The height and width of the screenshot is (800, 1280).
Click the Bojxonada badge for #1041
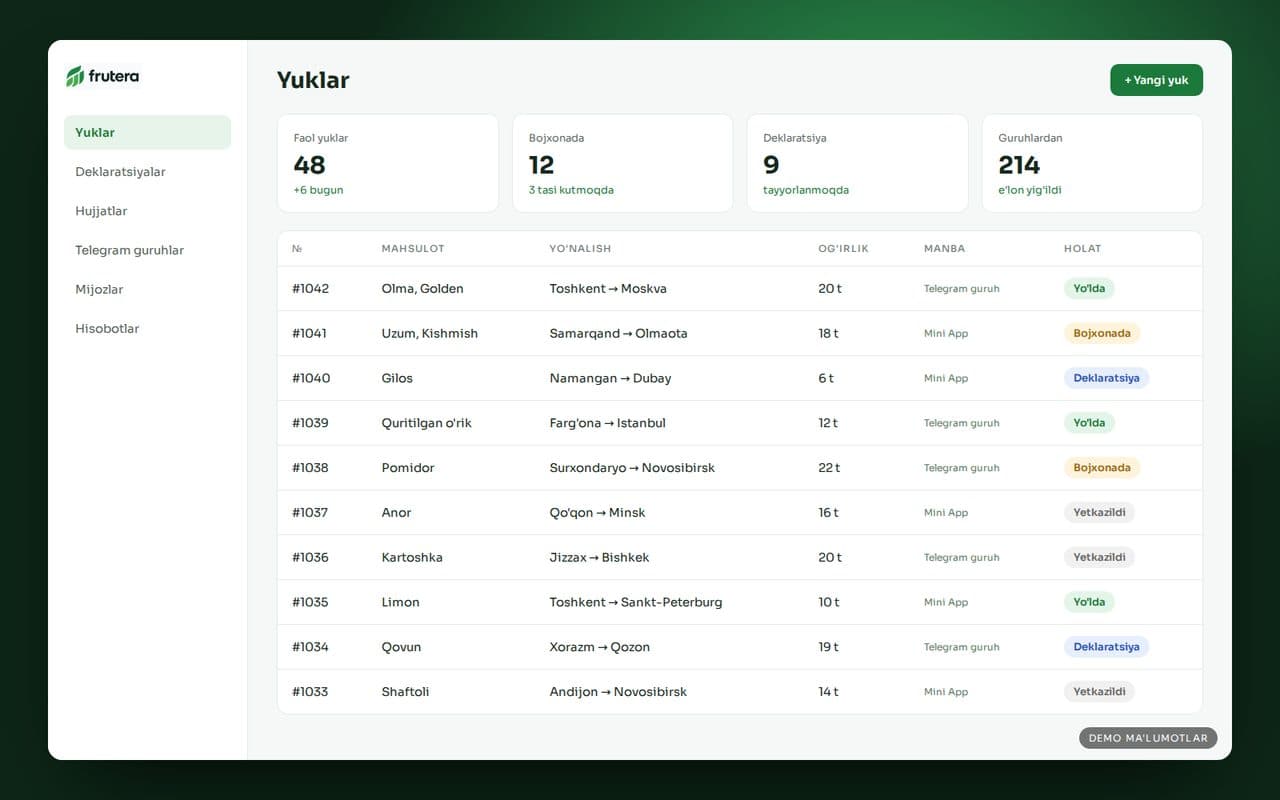pyautogui.click(x=1102, y=333)
